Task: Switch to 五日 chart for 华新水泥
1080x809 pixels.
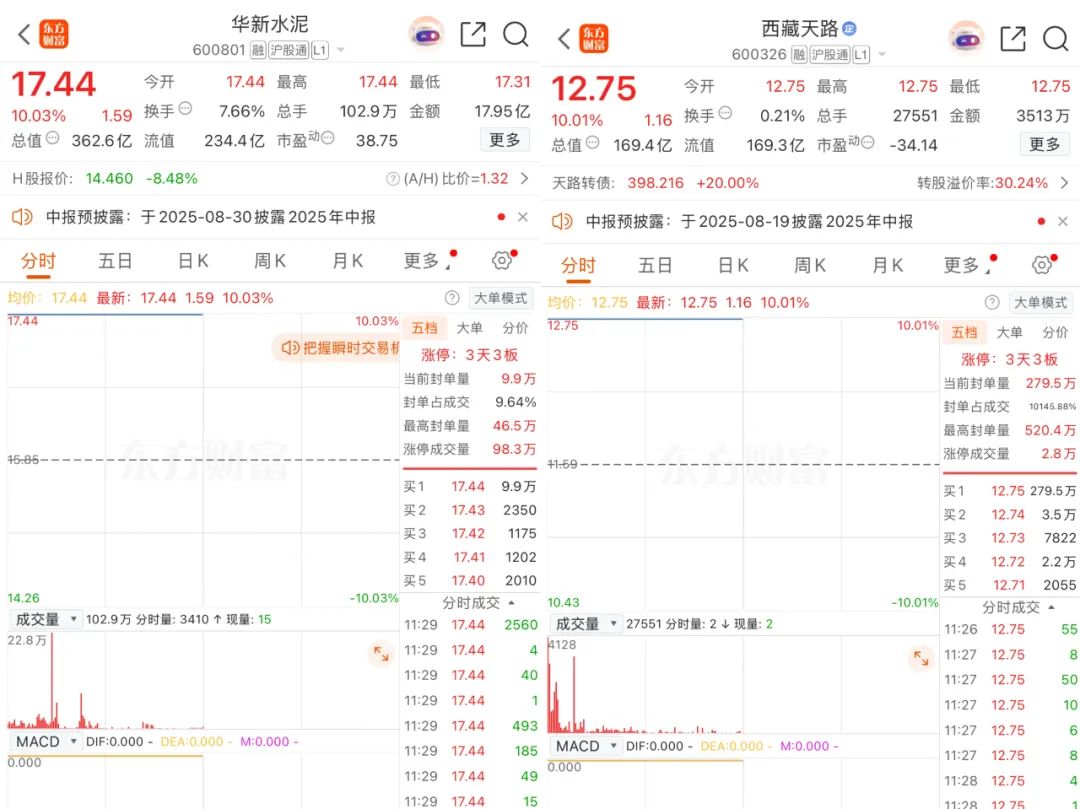Action: (x=115, y=261)
